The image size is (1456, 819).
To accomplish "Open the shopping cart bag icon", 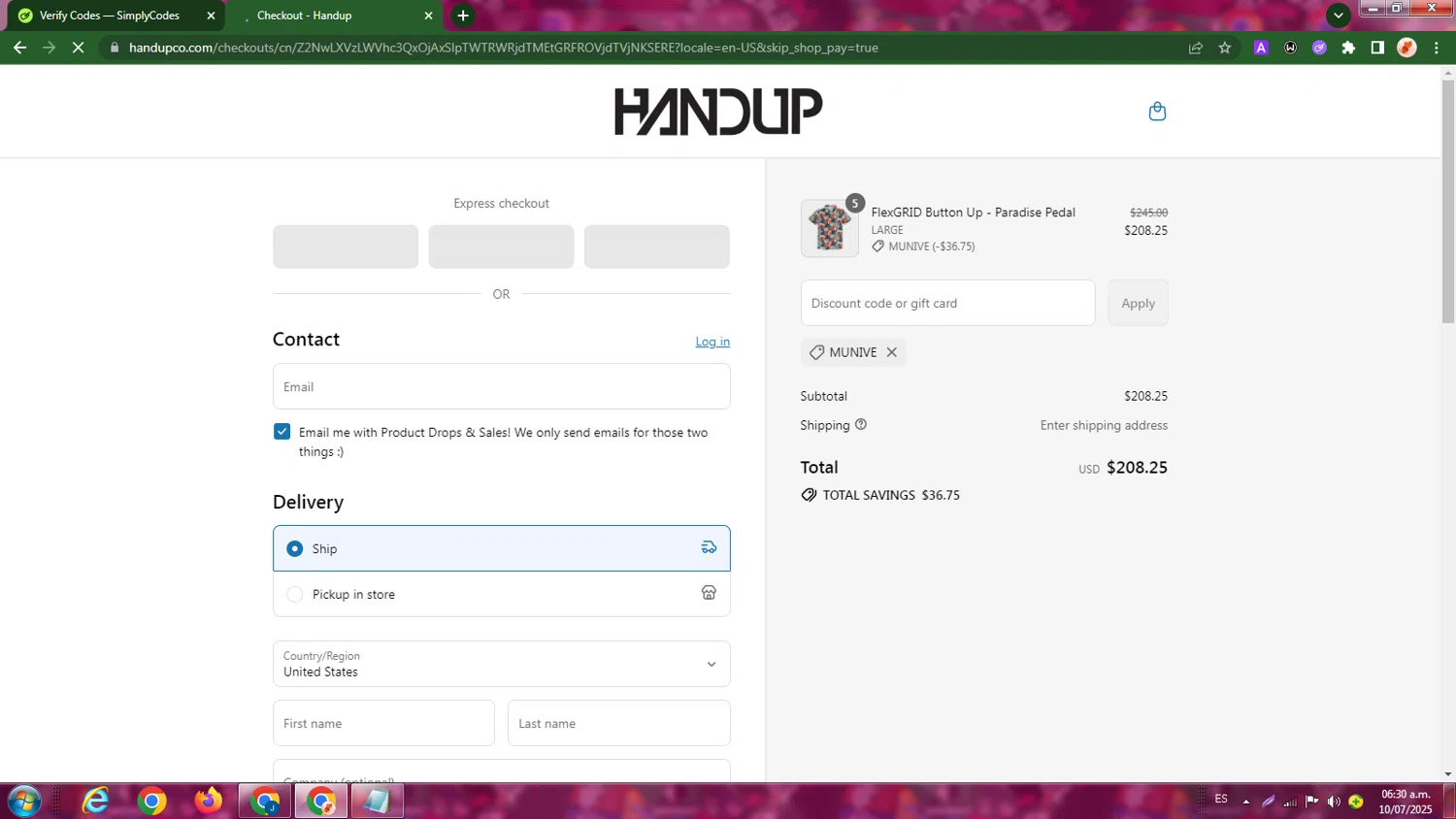I will pos(1157,112).
